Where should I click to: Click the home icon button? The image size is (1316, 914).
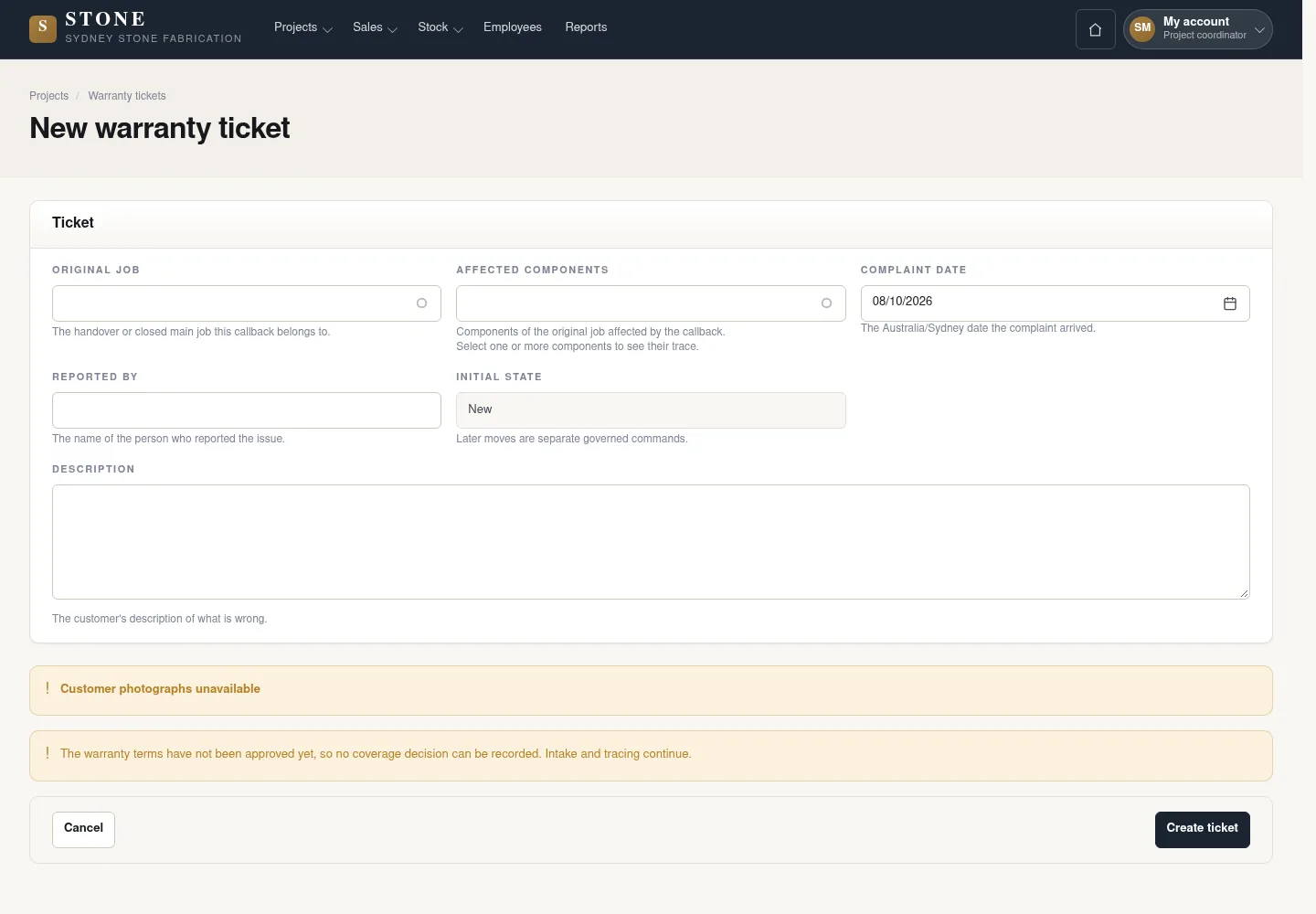[x=1095, y=29]
